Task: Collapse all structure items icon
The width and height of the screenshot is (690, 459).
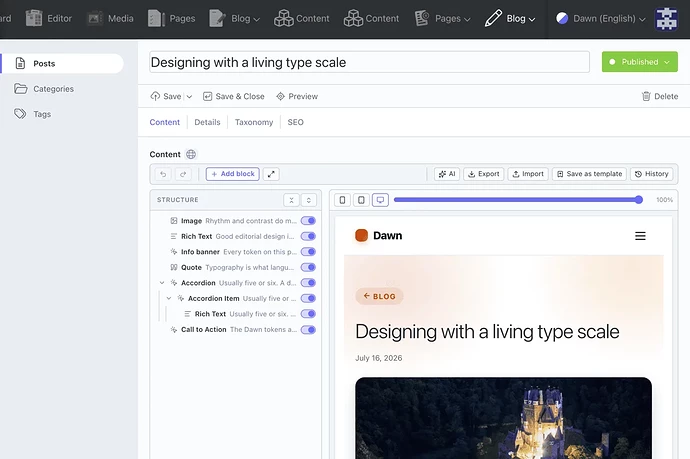Action: (291, 200)
